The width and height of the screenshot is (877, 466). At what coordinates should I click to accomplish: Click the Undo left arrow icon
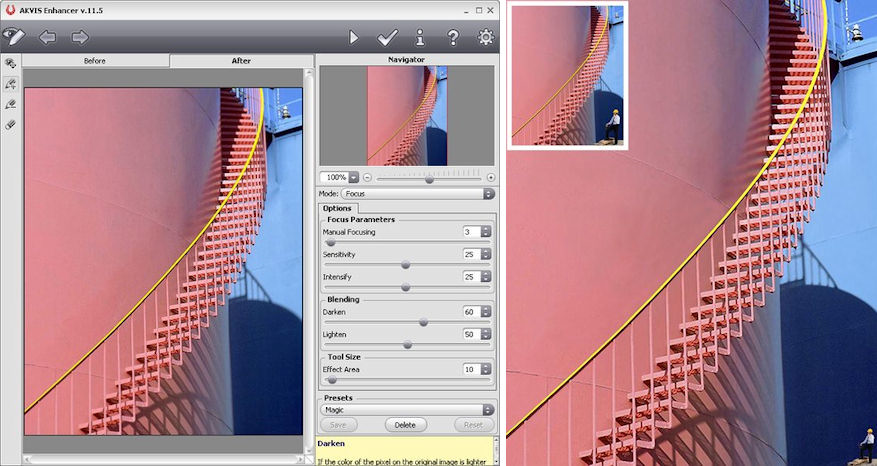(47, 38)
